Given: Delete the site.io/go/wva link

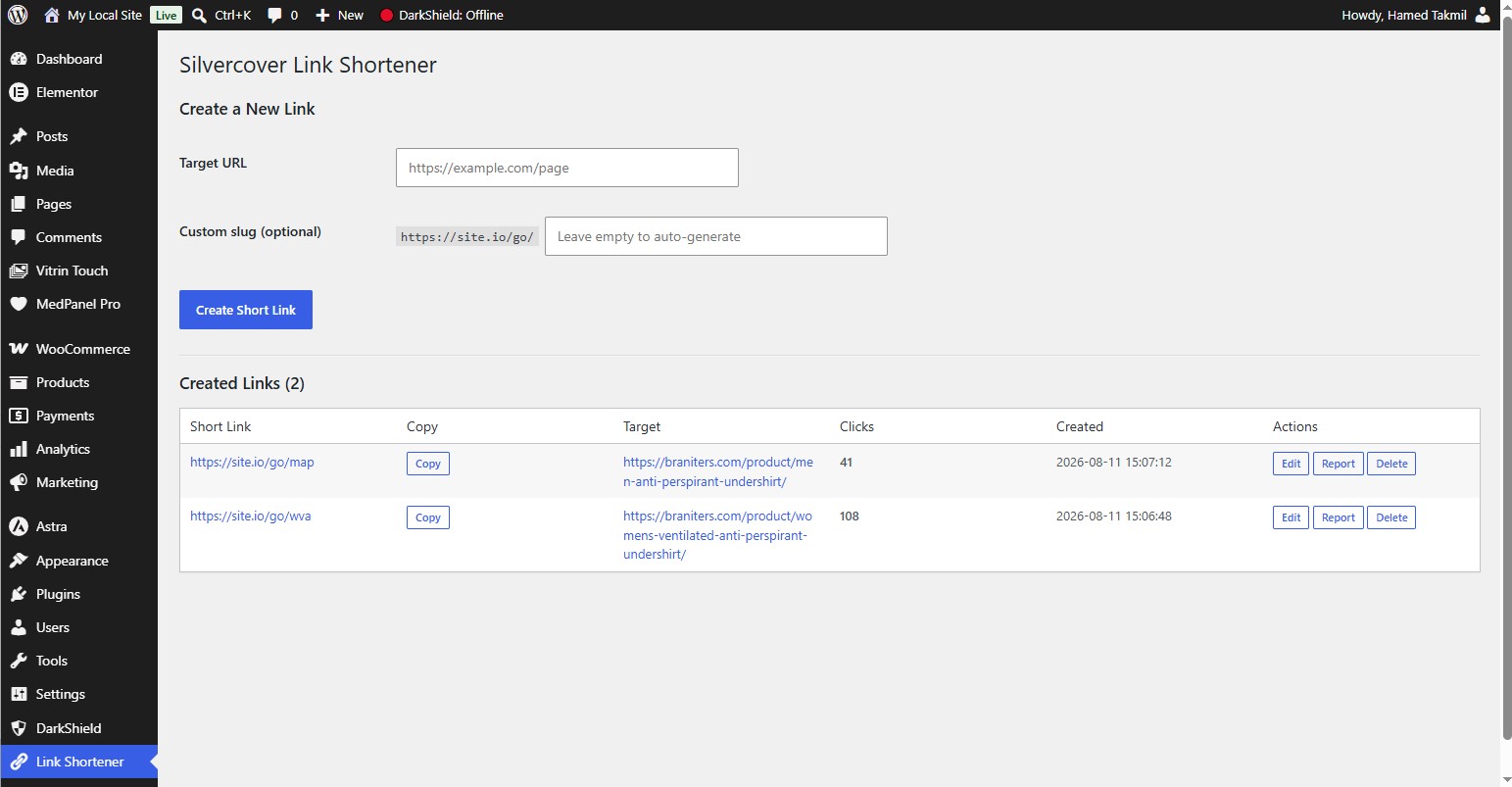Looking at the screenshot, I should [x=1391, y=517].
